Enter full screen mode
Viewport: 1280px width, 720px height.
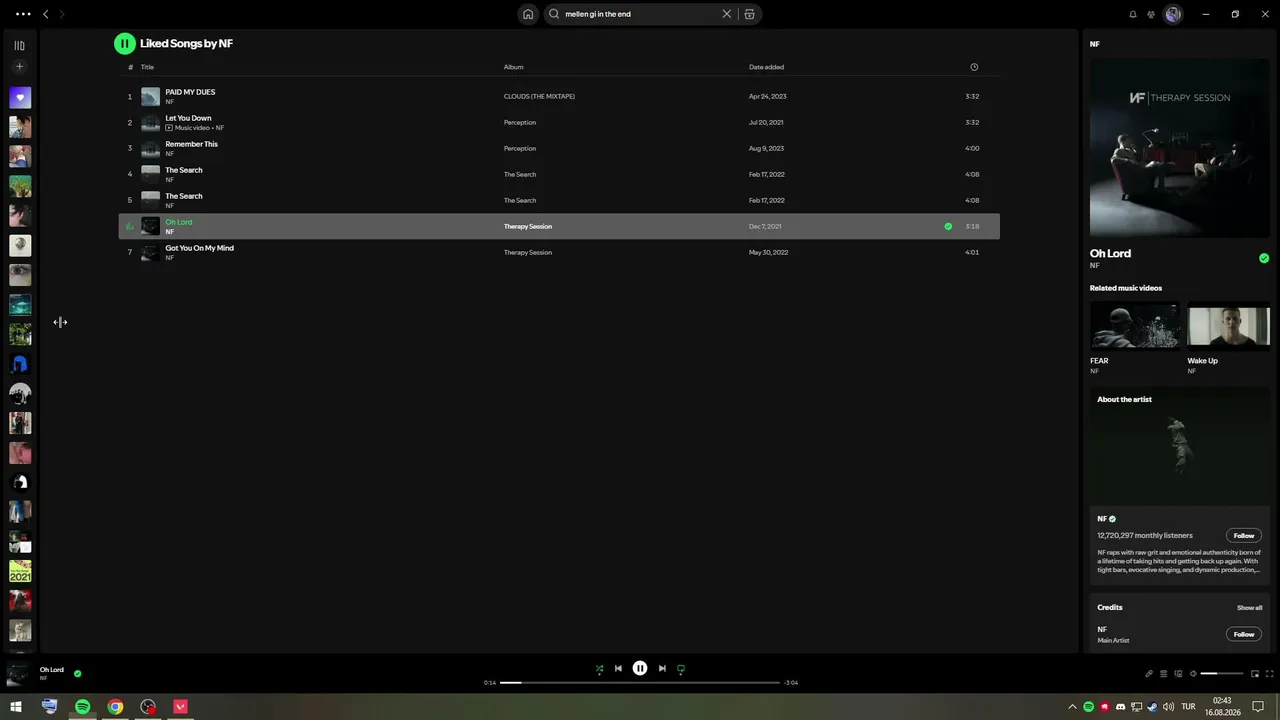(1270, 674)
